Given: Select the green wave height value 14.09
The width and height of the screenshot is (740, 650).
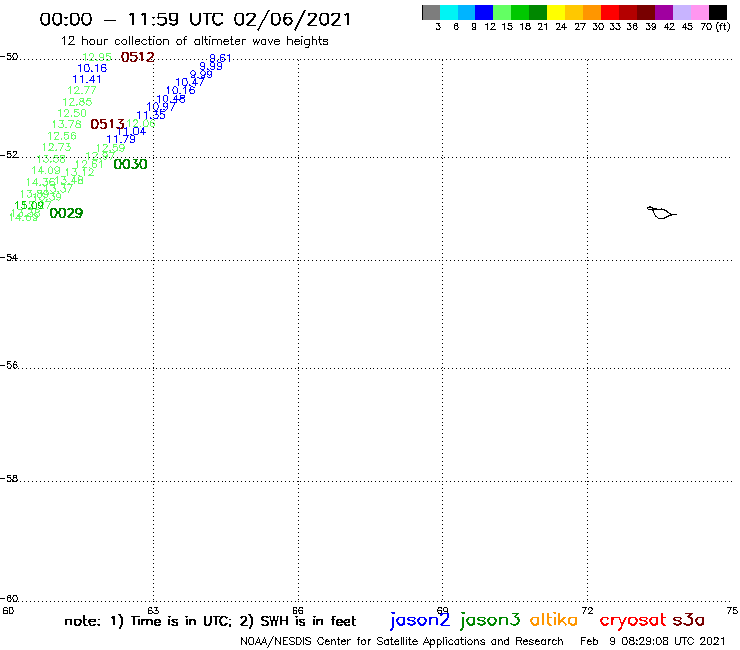Looking at the screenshot, I should click(x=46, y=170).
